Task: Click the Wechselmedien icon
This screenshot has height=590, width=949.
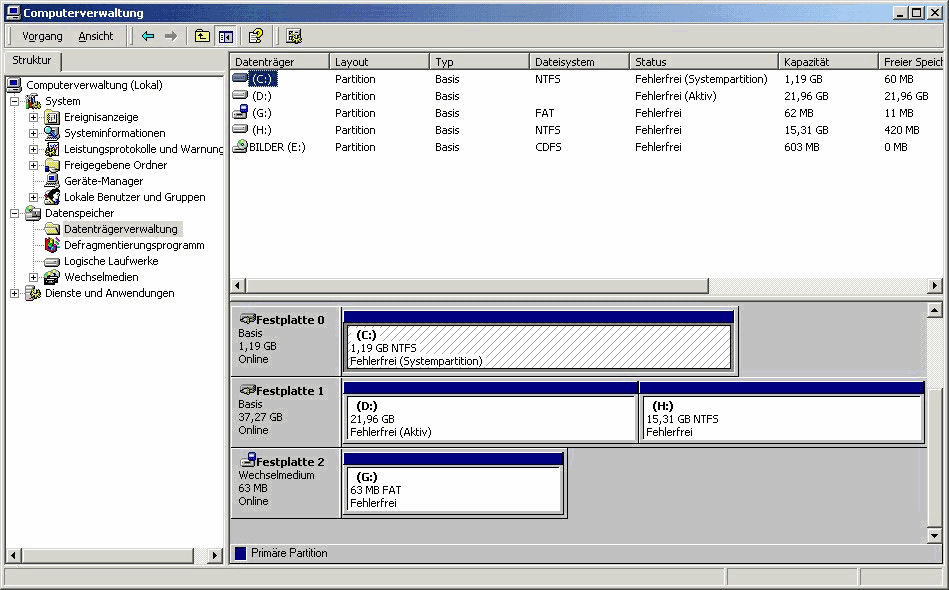Action: click(53, 277)
